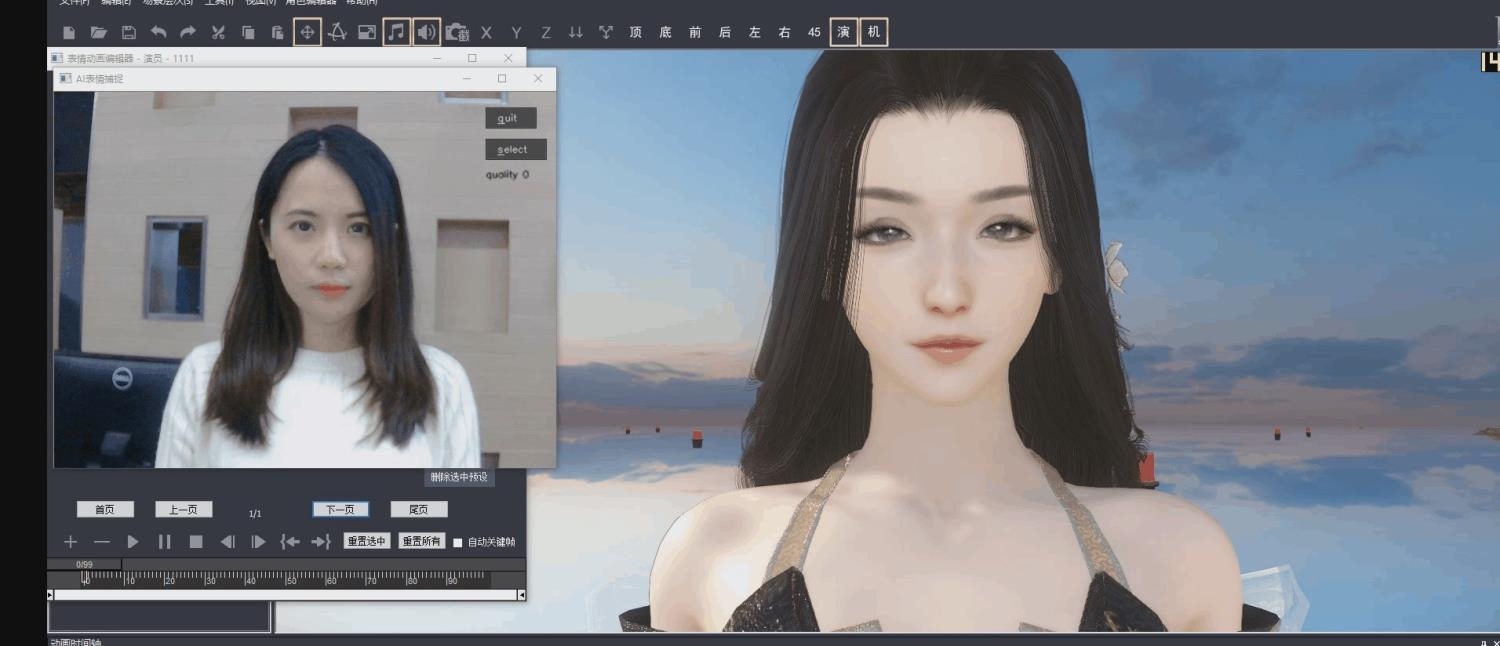Click the camera screenshot icon
The height and width of the screenshot is (646, 1500).
pyautogui.click(x=457, y=33)
